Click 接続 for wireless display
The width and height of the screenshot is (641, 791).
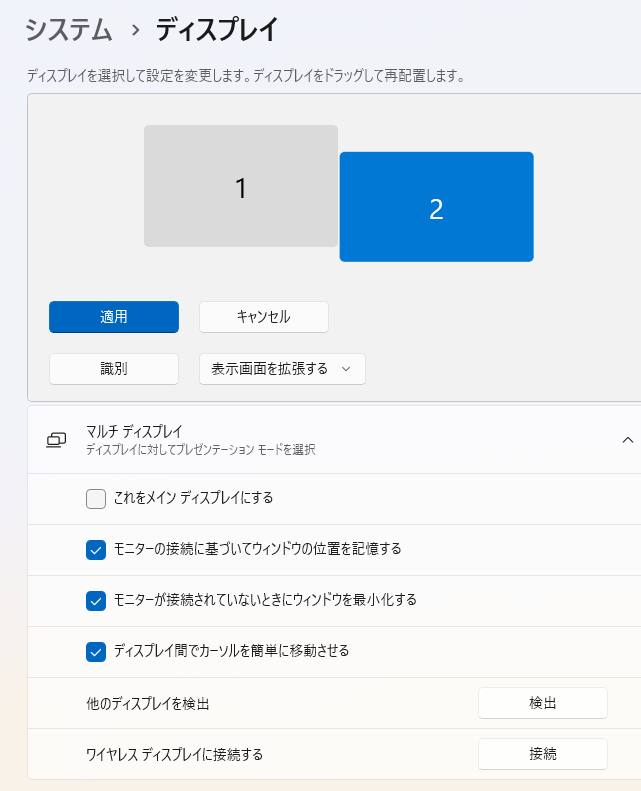542,754
